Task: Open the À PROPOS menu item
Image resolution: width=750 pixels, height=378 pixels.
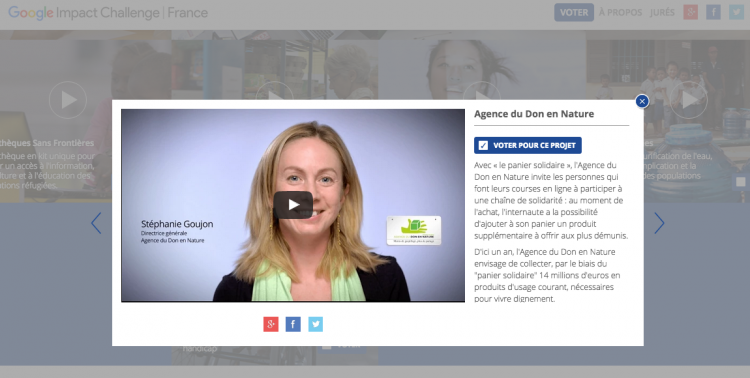Action: coord(620,12)
